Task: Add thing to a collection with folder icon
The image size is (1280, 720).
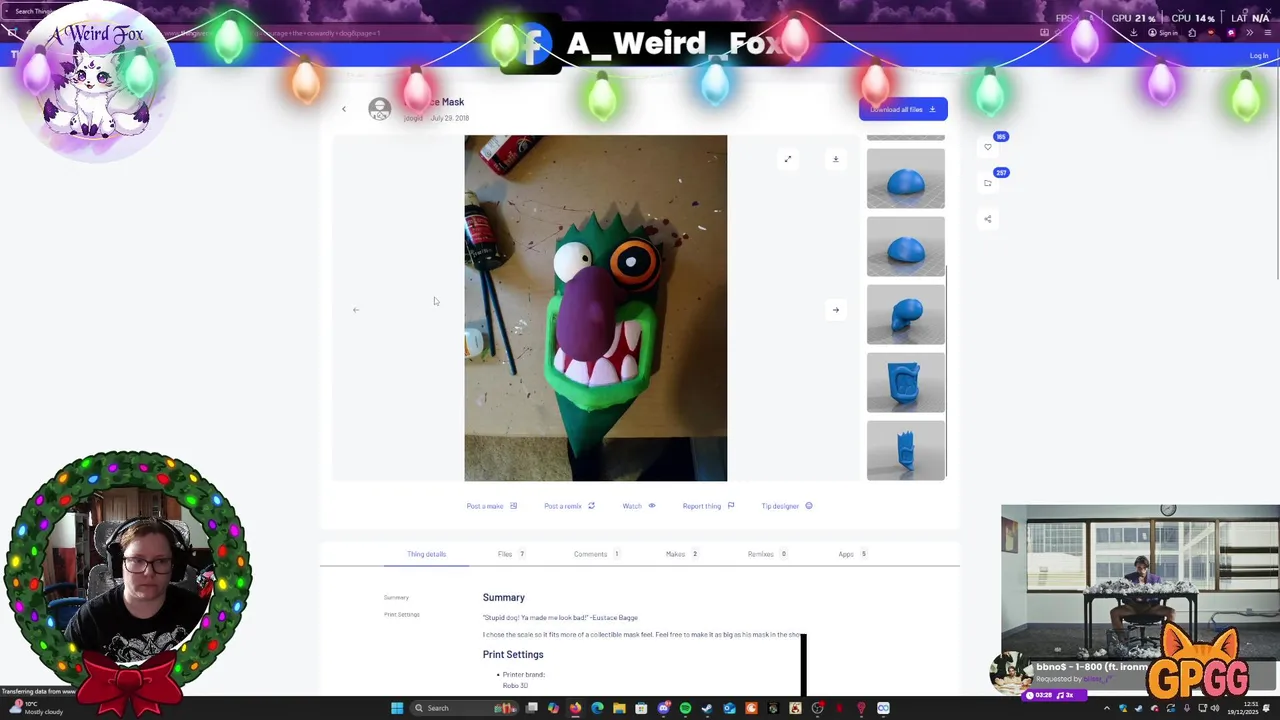Action: point(988,183)
